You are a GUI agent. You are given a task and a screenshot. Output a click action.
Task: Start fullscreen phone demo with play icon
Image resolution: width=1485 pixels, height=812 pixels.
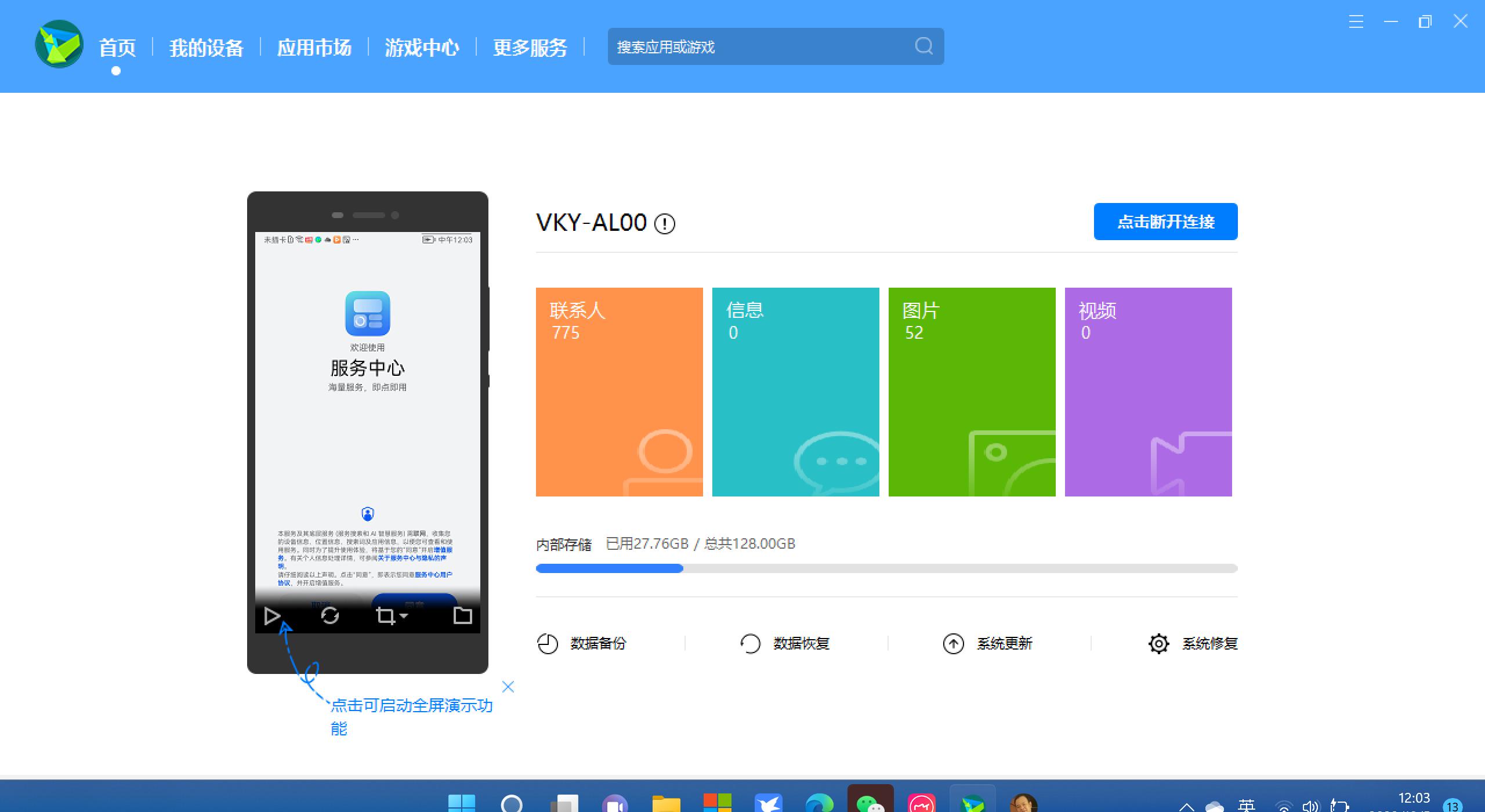click(273, 616)
